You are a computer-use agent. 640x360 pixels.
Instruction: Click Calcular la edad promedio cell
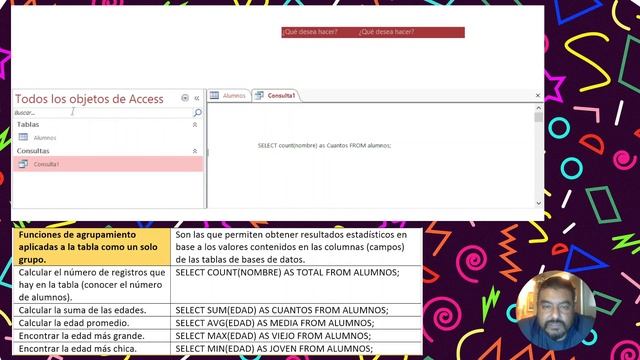tap(92, 323)
